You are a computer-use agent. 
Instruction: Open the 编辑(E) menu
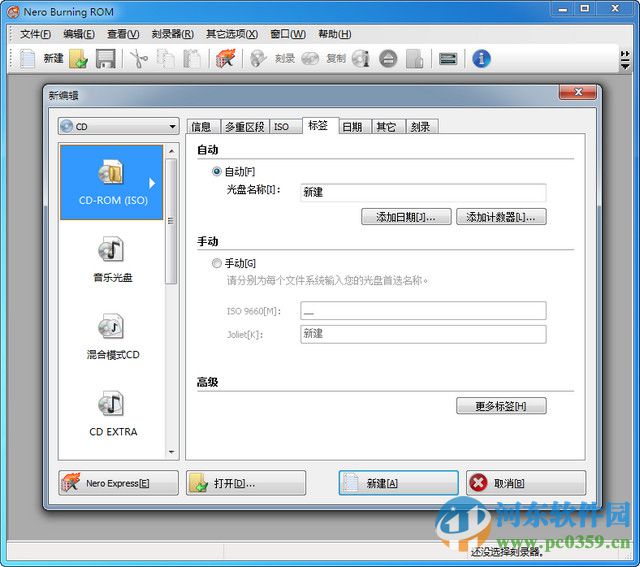[x=79, y=34]
